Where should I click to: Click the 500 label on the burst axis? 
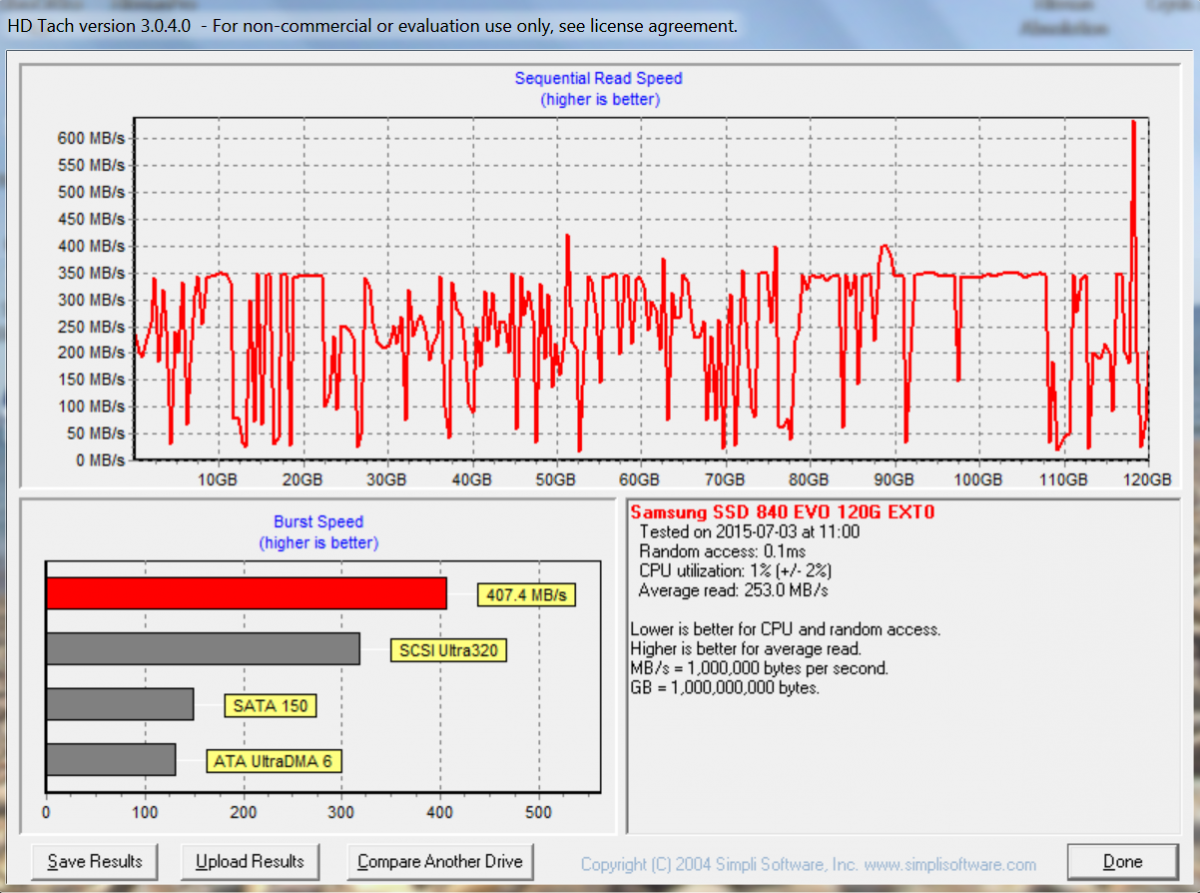[539, 810]
